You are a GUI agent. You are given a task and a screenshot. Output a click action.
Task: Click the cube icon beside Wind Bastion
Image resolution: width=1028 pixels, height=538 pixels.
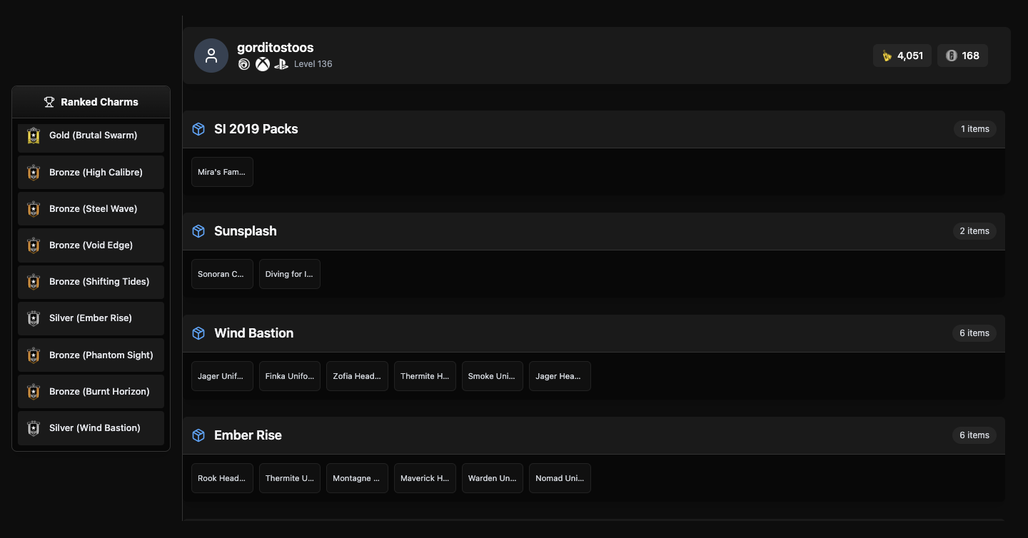pos(199,334)
